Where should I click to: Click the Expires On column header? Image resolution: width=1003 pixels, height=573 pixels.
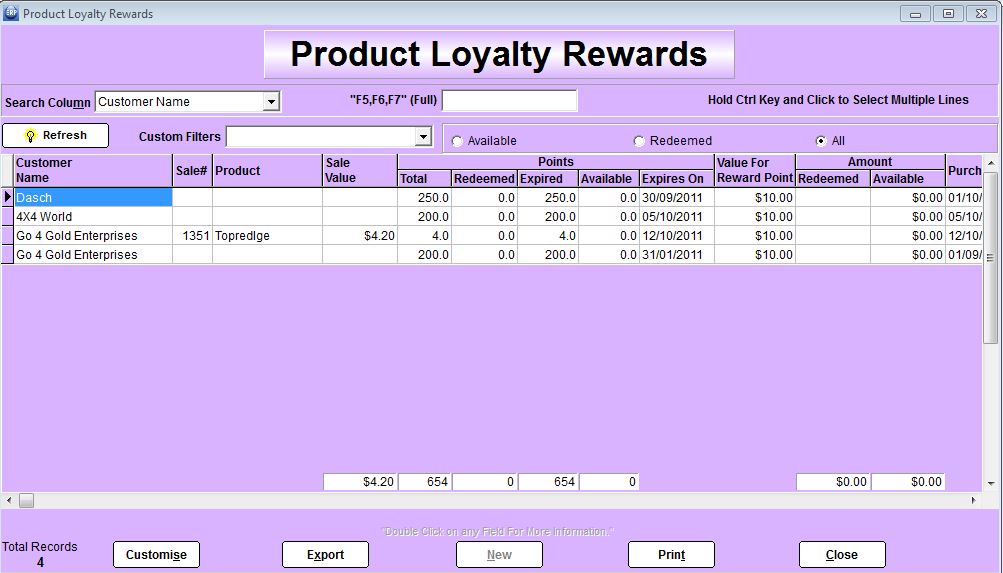pyautogui.click(x=676, y=179)
